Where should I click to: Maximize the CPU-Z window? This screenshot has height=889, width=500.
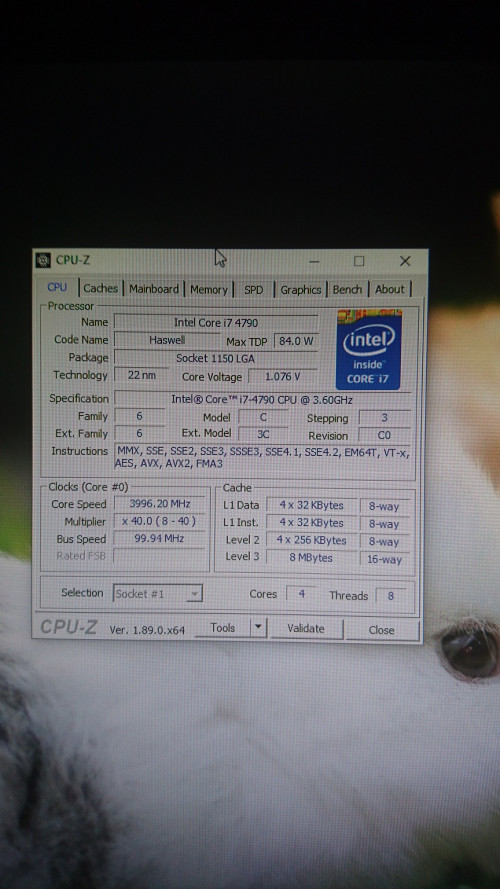359,261
